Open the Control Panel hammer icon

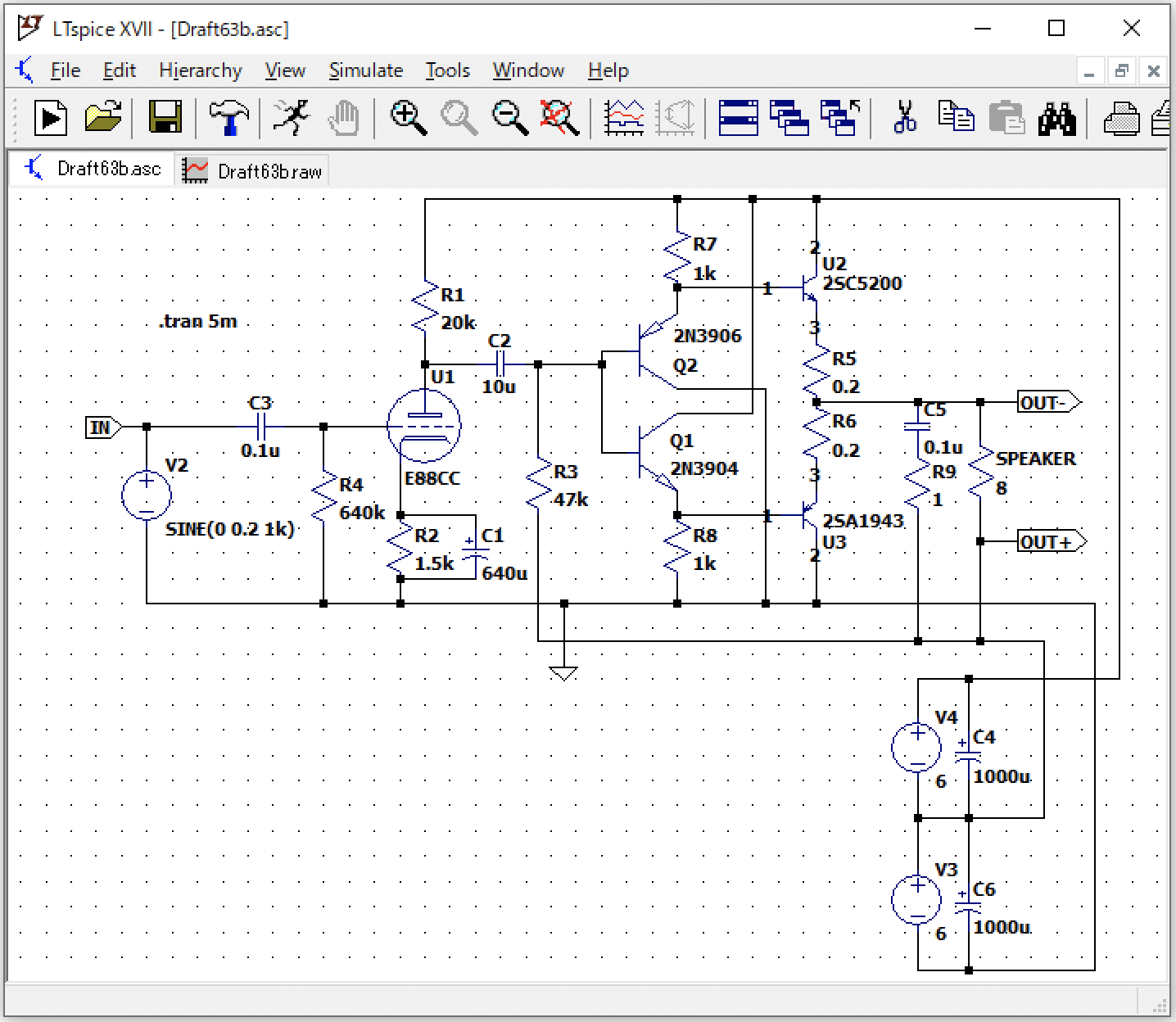tap(228, 119)
